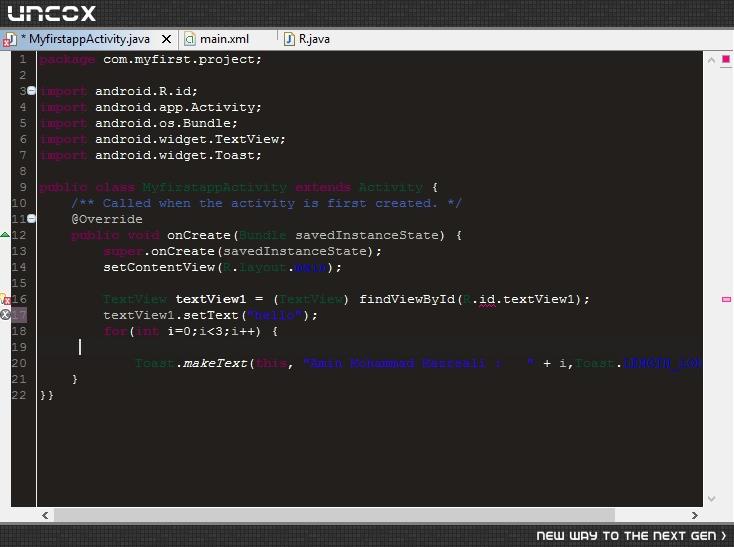Click the Java file icon on R.java tab
This screenshot has height=547, width=734.
(289, 39)
